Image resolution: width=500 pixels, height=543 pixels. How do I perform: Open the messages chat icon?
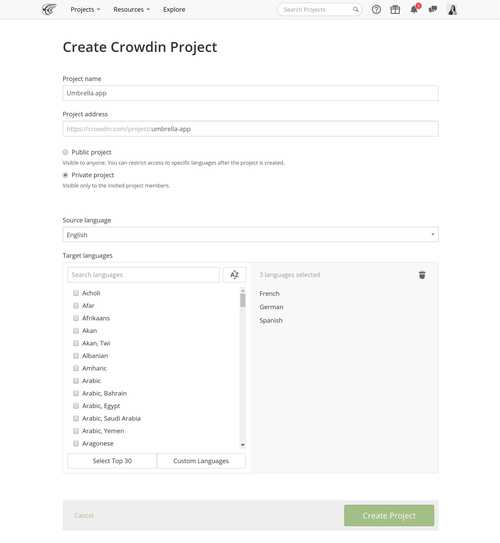433,9
